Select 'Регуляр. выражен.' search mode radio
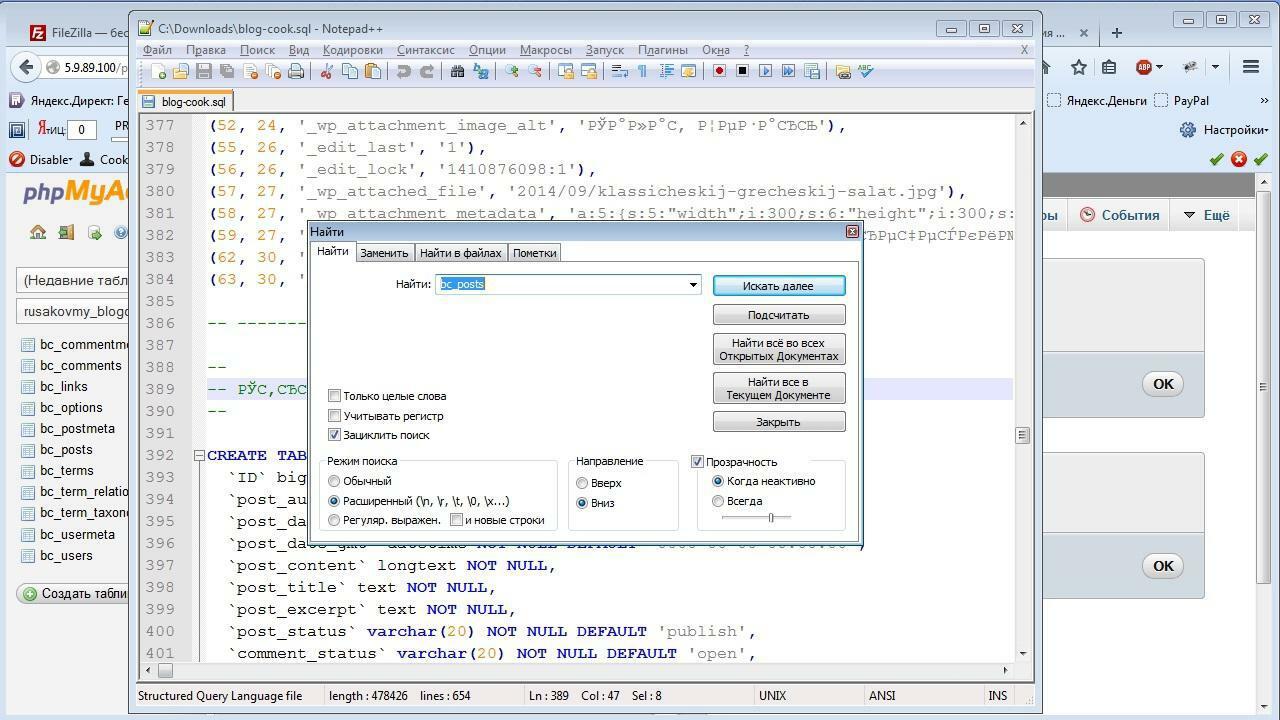 (335, 520)
